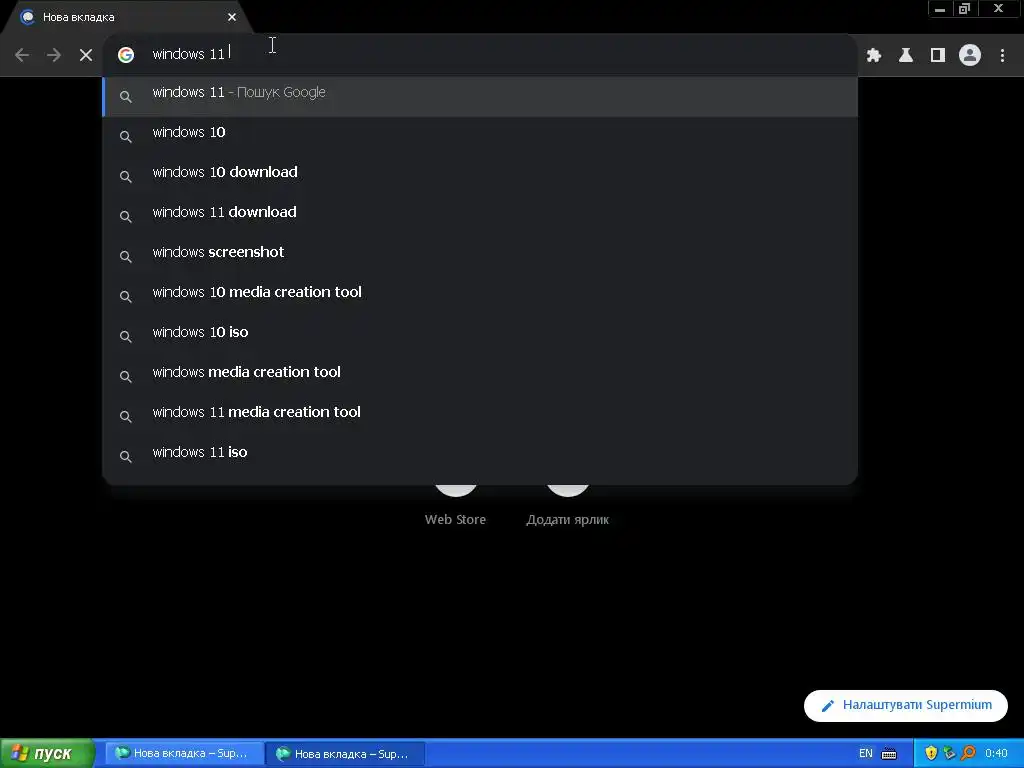Select suggestion windows 10 download
This screenshot has height=768, width=1024.
click(x=480, y=176)
